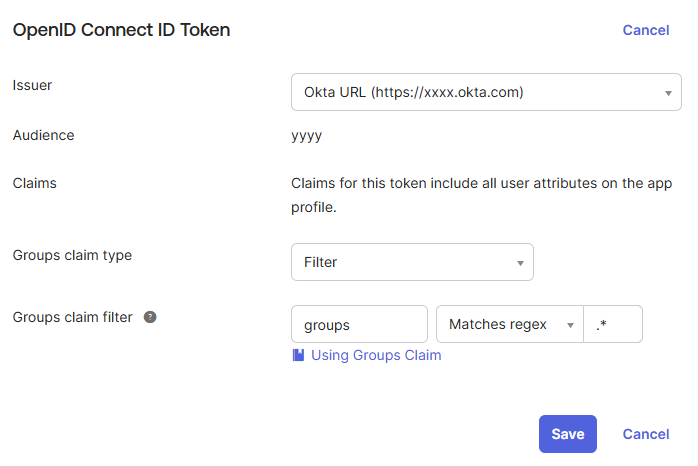Click the Issuer field label
Viewport: 698px width, 466px height.
point(32,85)
